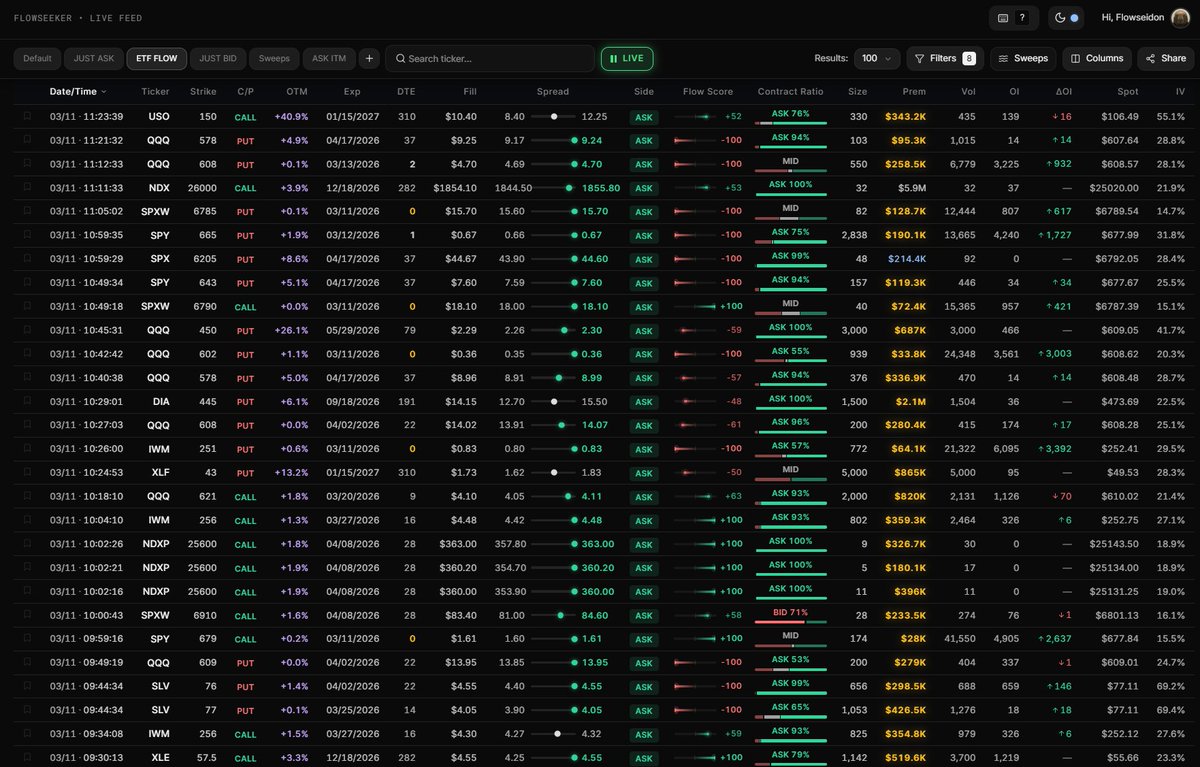Click the Sweeps button next to Filters
The width and height of the screenshot is (1200, 767).
1023,58
